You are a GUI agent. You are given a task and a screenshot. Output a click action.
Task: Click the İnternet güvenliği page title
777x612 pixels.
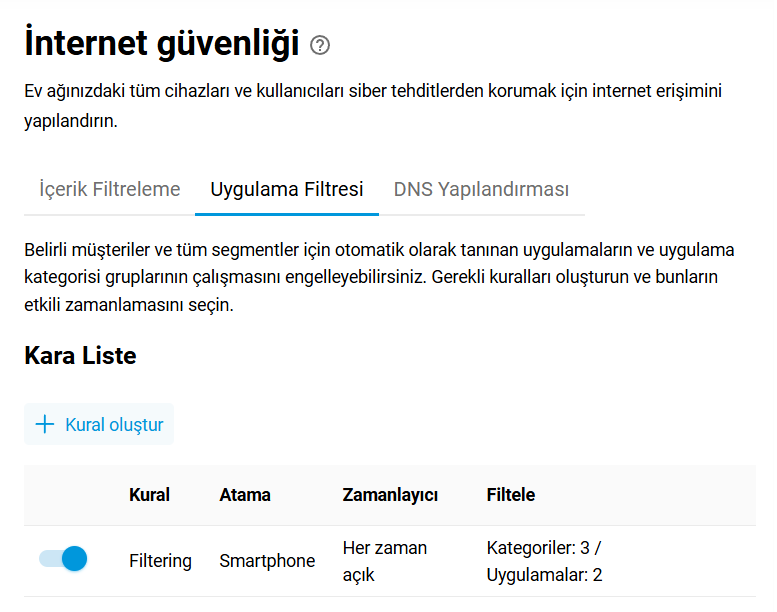(x=161, y=44)
